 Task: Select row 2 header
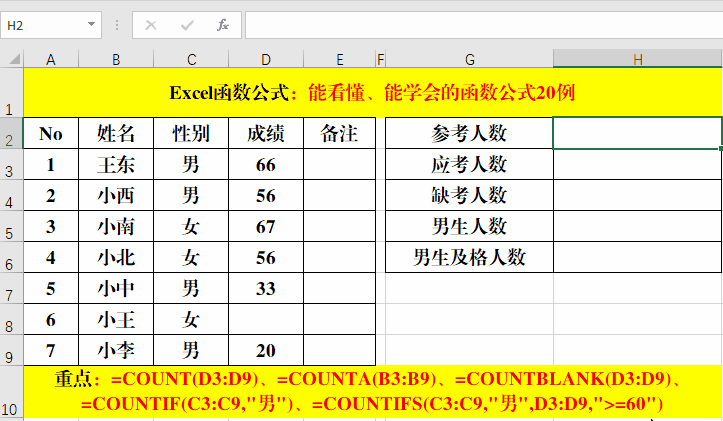pyautogui.click(x=11, y=133)
